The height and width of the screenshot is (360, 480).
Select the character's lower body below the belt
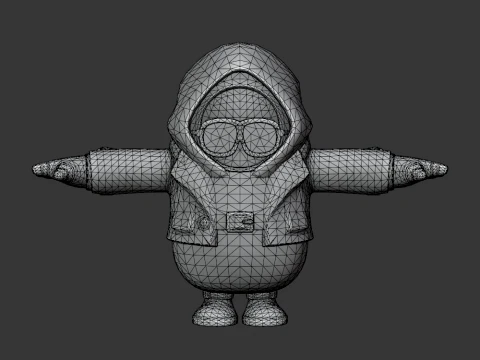click(x=240, y=263)
